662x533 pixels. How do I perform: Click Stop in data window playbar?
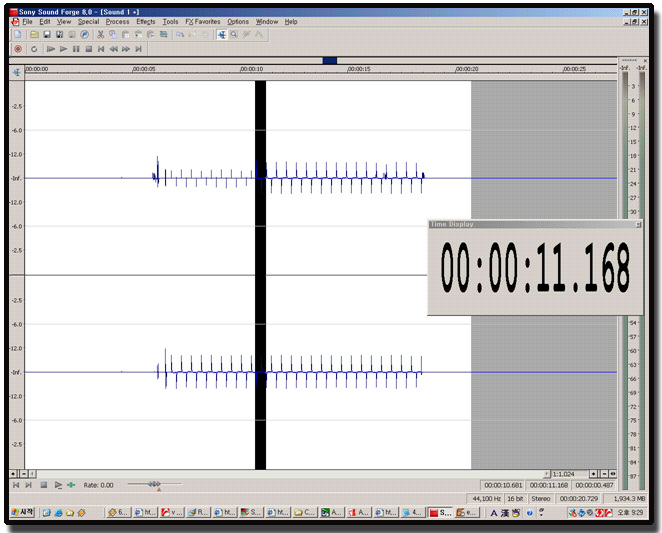43,485
